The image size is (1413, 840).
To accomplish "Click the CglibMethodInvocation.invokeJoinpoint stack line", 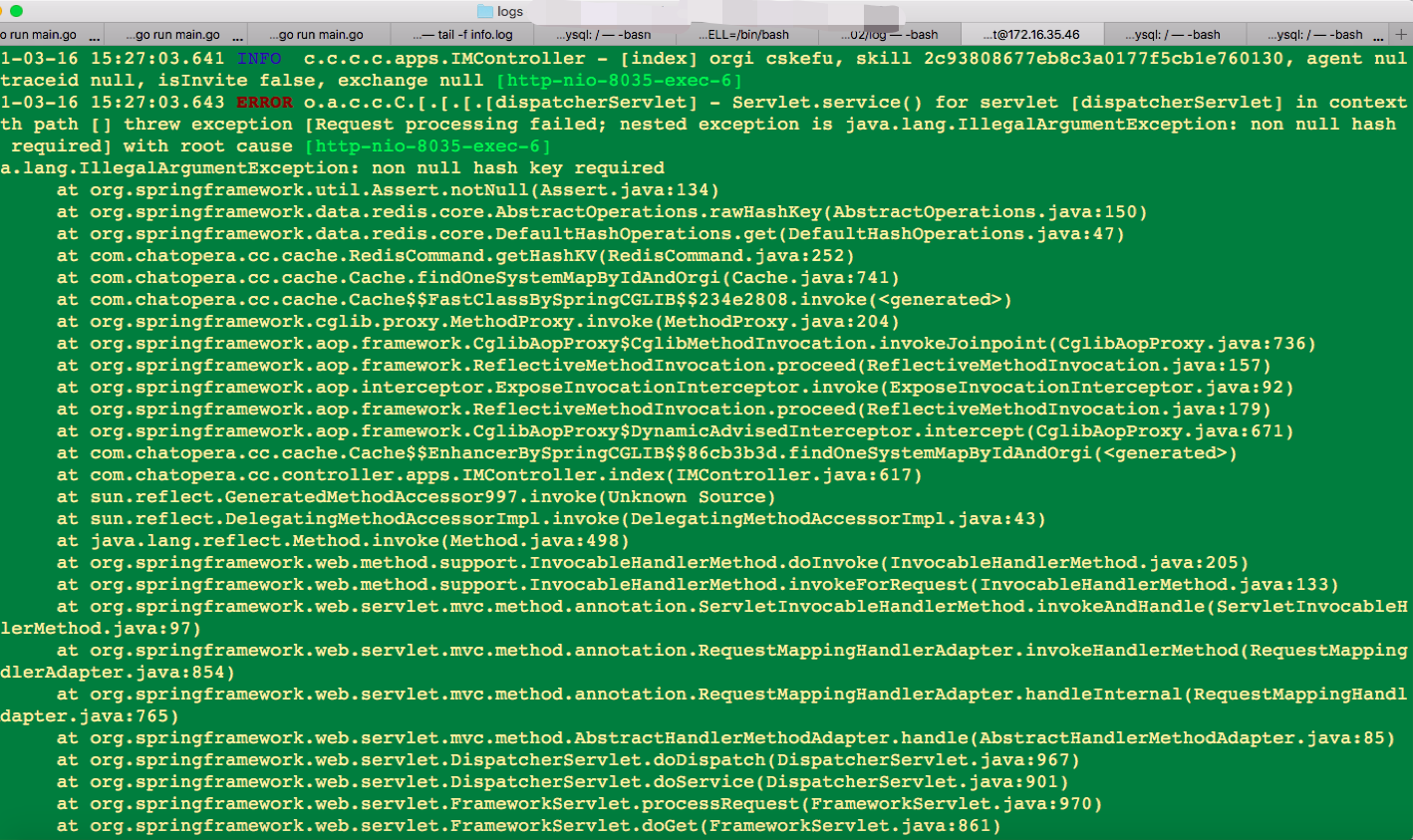I will 687,344.
